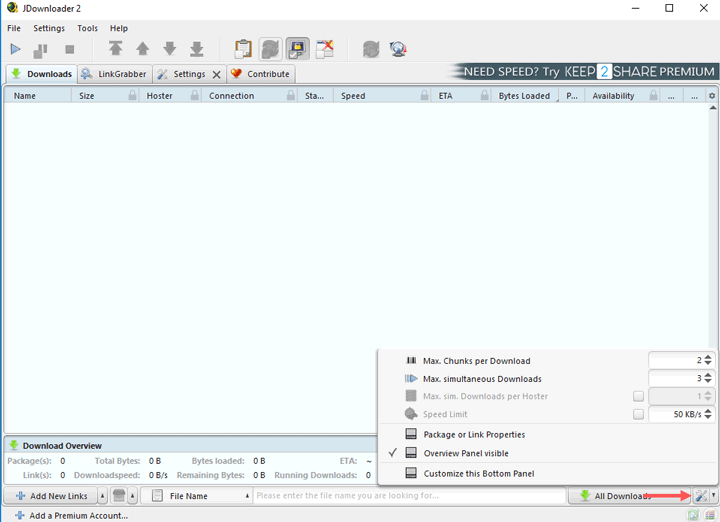
Task: Sort by the Name column header
Action: click(38, 95)
